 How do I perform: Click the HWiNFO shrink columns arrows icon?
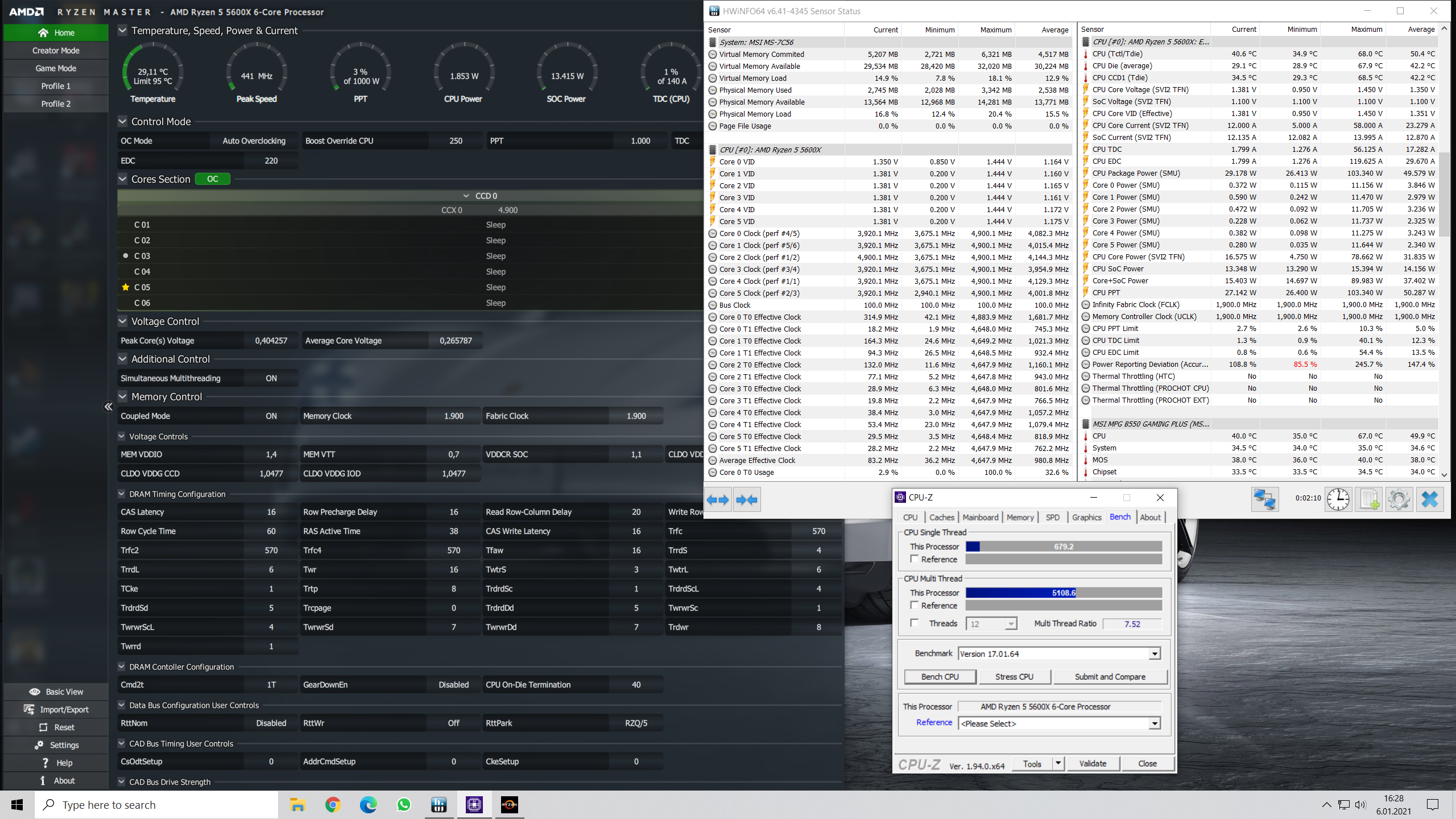pos(747,500)
